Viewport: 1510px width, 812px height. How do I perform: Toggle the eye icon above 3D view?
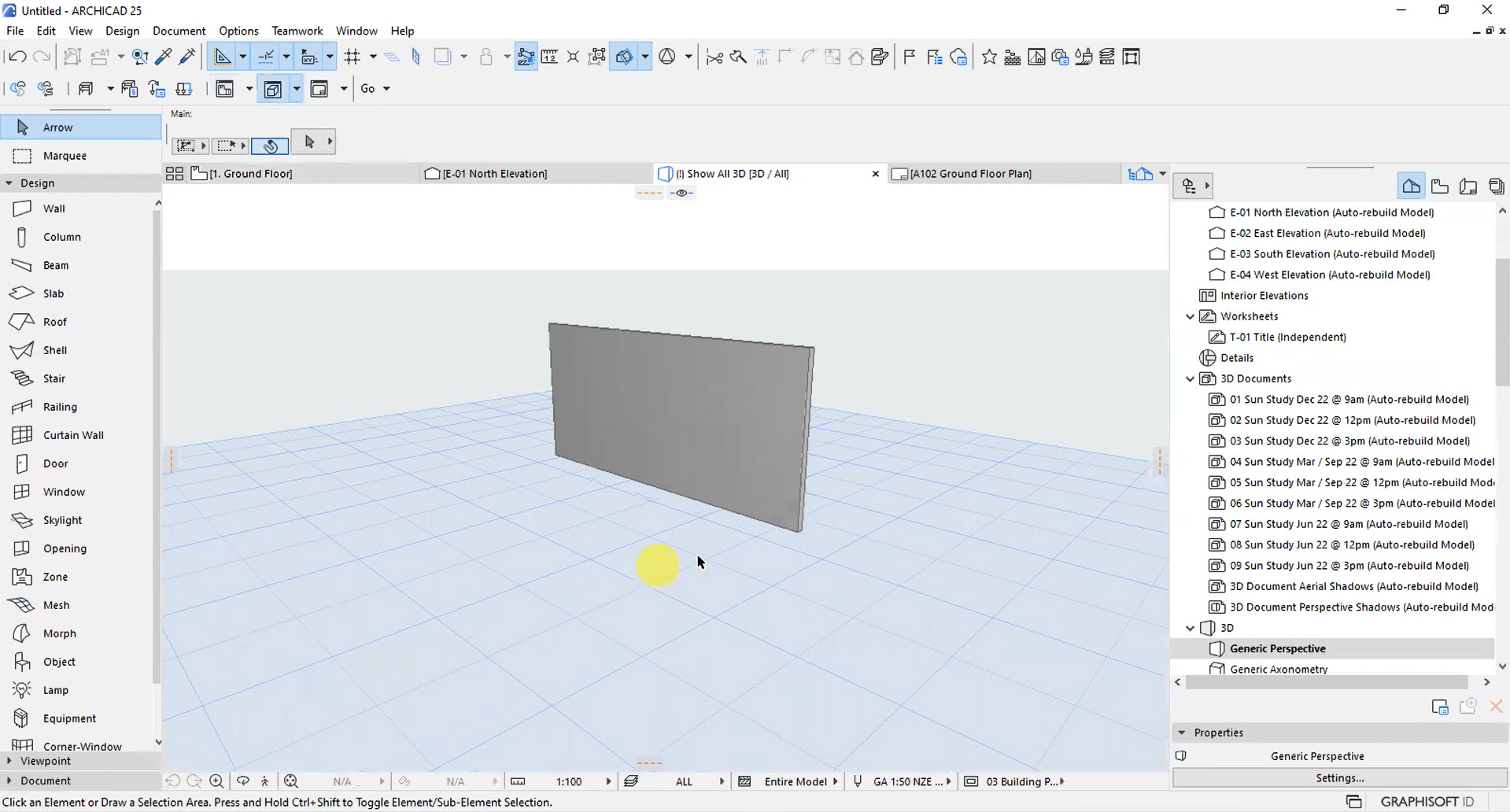coord(681,193)
